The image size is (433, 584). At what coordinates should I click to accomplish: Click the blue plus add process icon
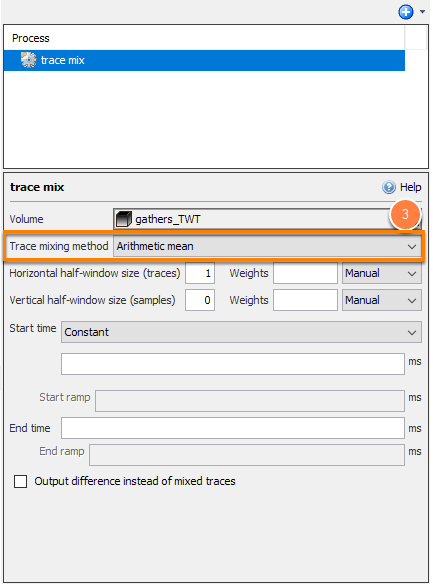[x=405, y=12]
